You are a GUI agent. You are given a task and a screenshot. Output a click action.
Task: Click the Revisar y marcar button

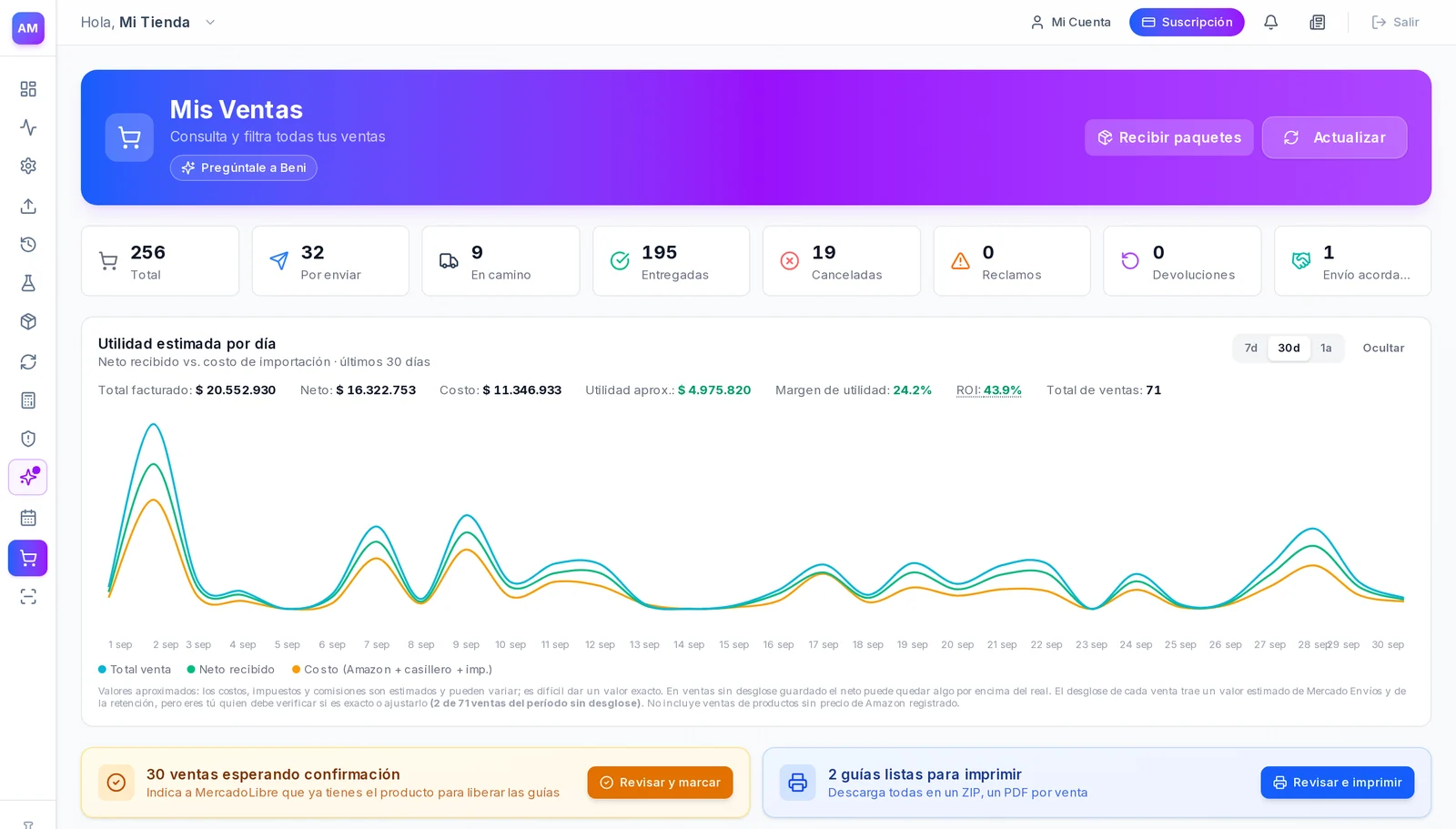(x=660, y=783)
